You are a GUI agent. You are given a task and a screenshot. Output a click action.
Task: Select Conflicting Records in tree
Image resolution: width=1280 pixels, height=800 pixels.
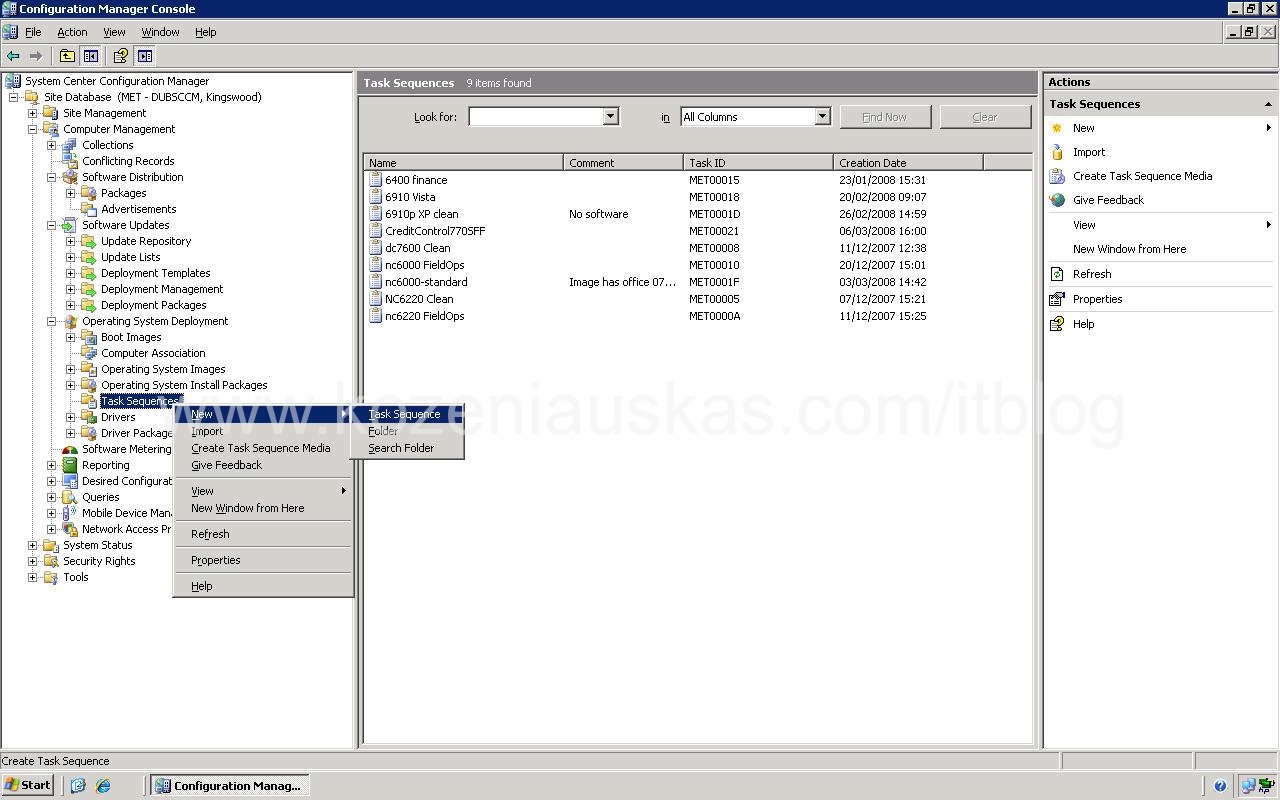128,161
